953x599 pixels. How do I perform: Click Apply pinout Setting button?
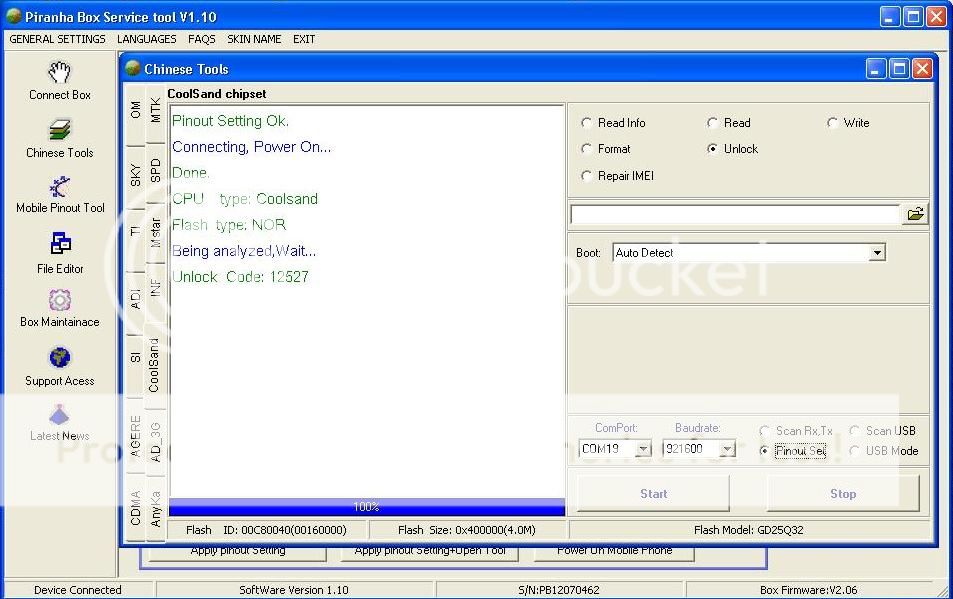(x=238, y=552)
